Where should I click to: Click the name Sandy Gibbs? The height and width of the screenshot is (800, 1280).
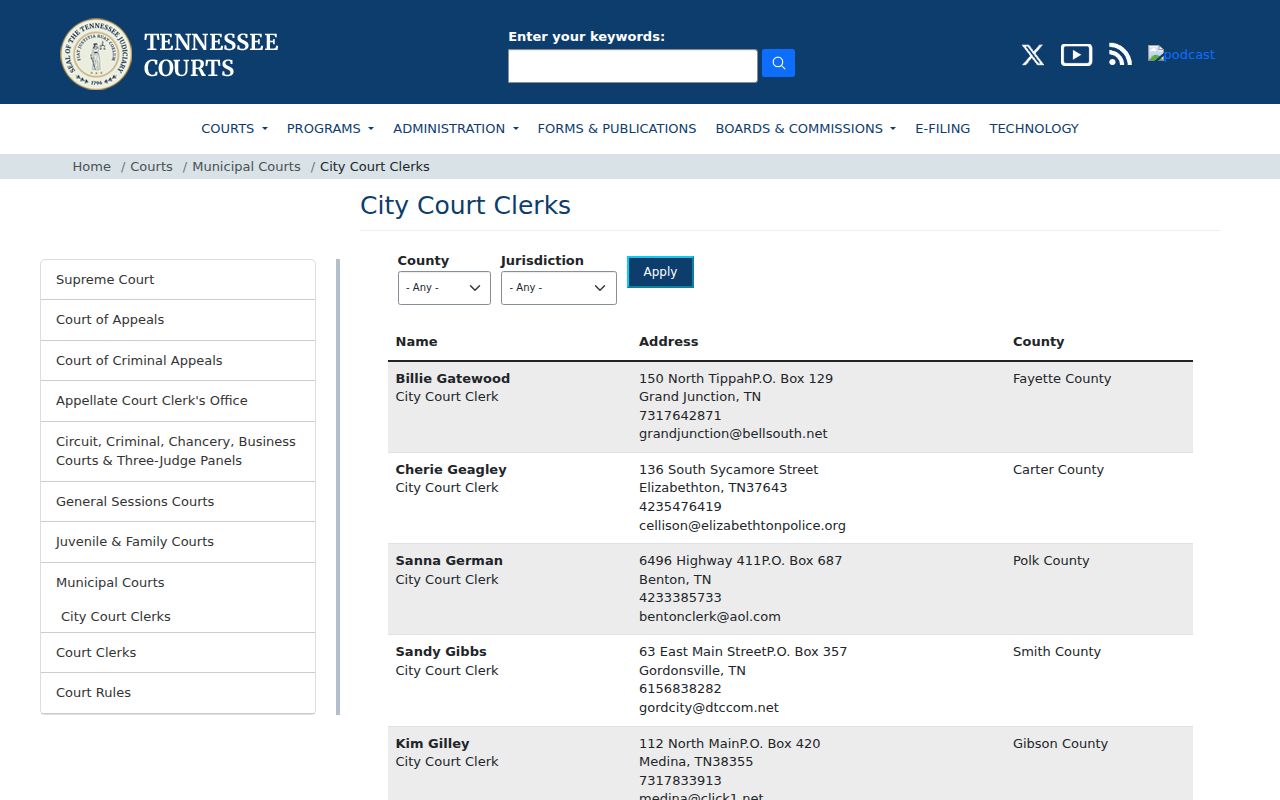click(x=441, y=652)
